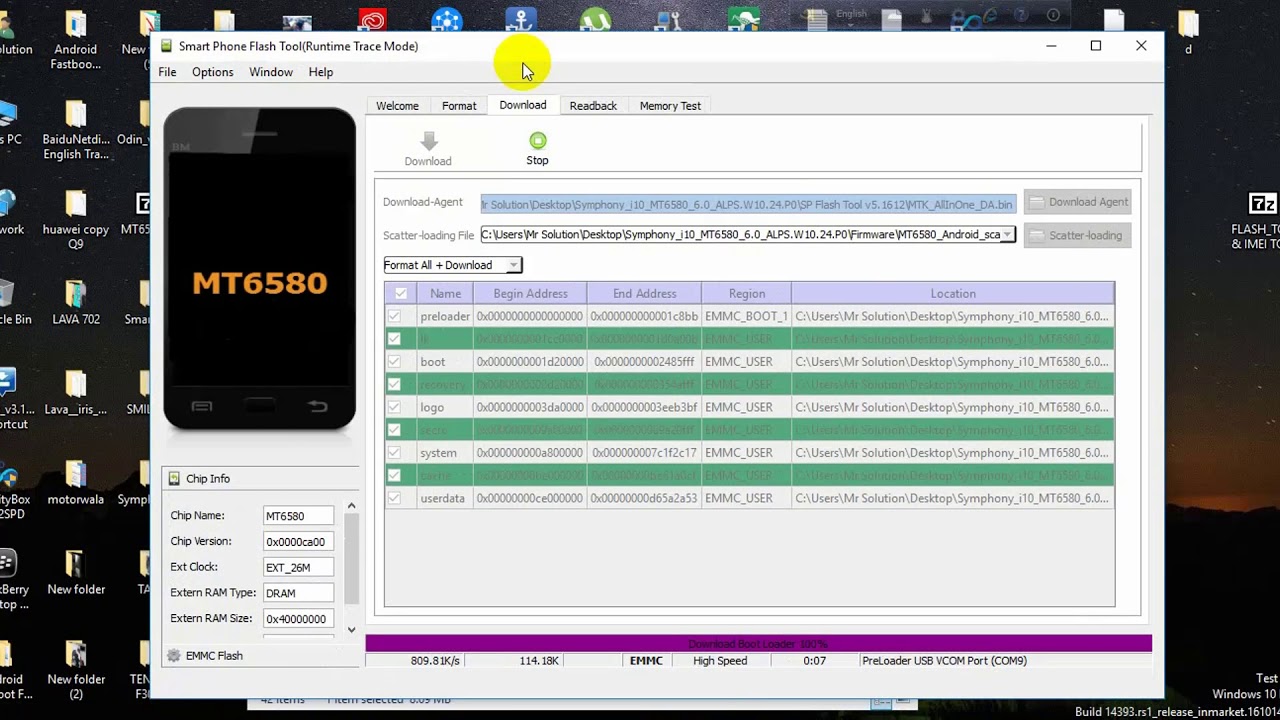Viewport: 1280px width, 720px height.
Task: Click the Download-Agent path field
Action: tap(748, 204)
